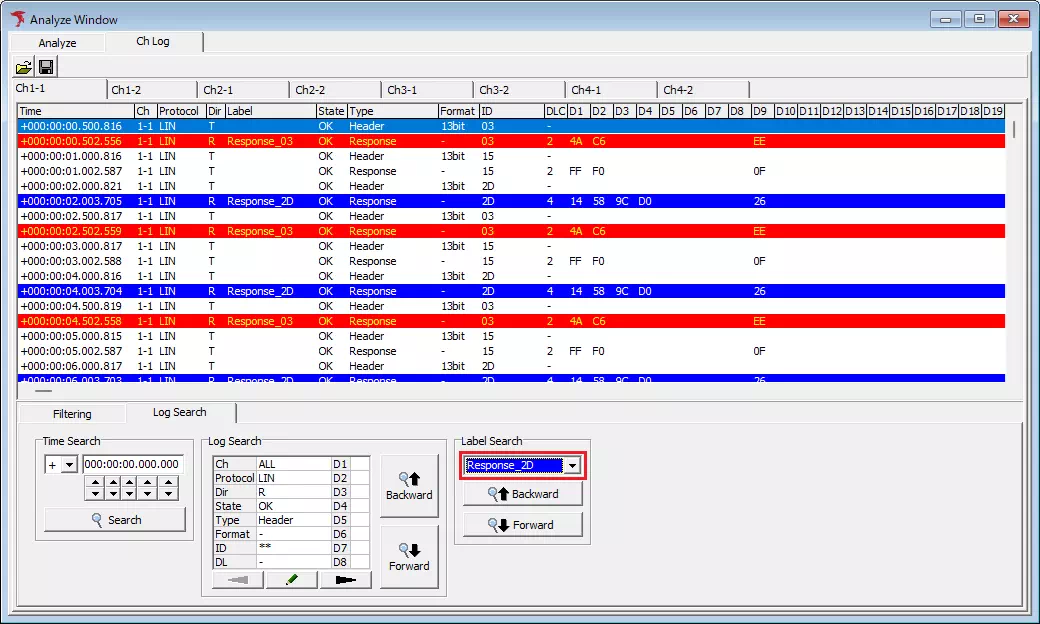This screenshot has width=1040, height=624.
Task: Select the Ch4-2 channel tab
Action: point(678,90)
